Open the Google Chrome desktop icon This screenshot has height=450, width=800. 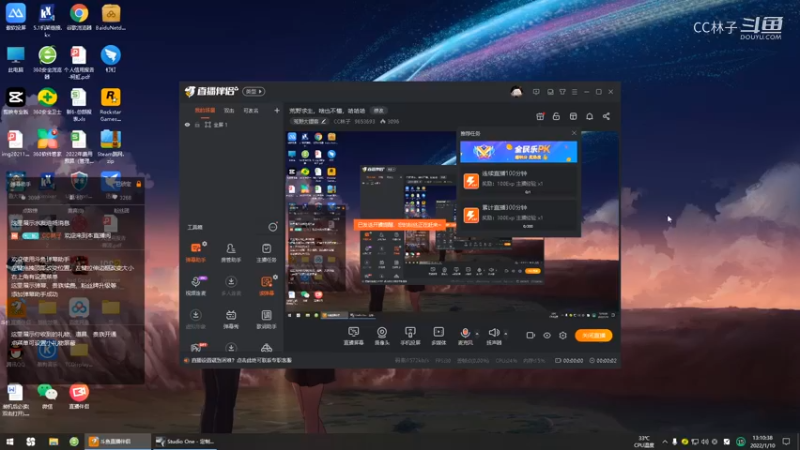(x=79, y=17)
